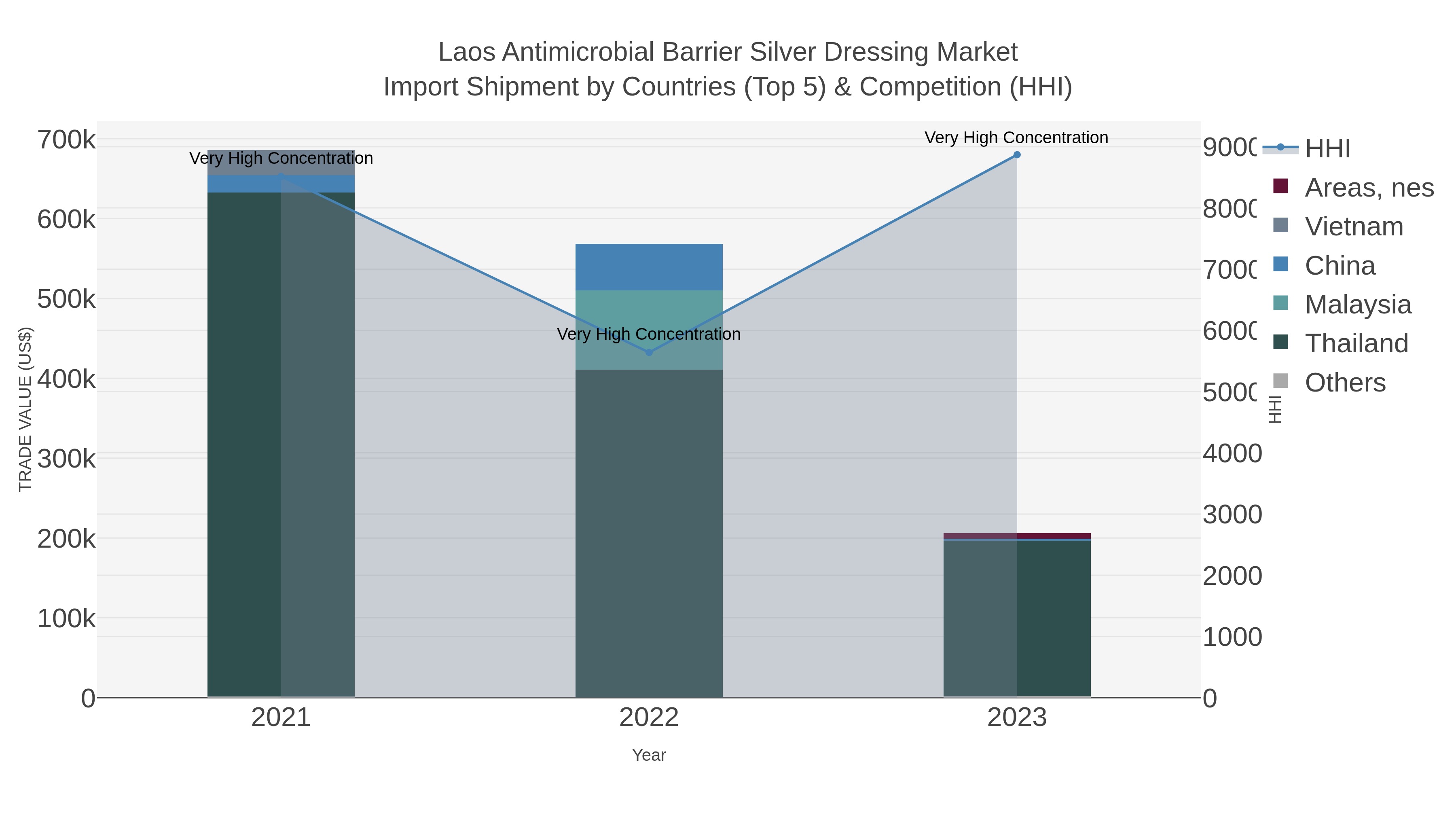Click the chart title text

point(728,69)
